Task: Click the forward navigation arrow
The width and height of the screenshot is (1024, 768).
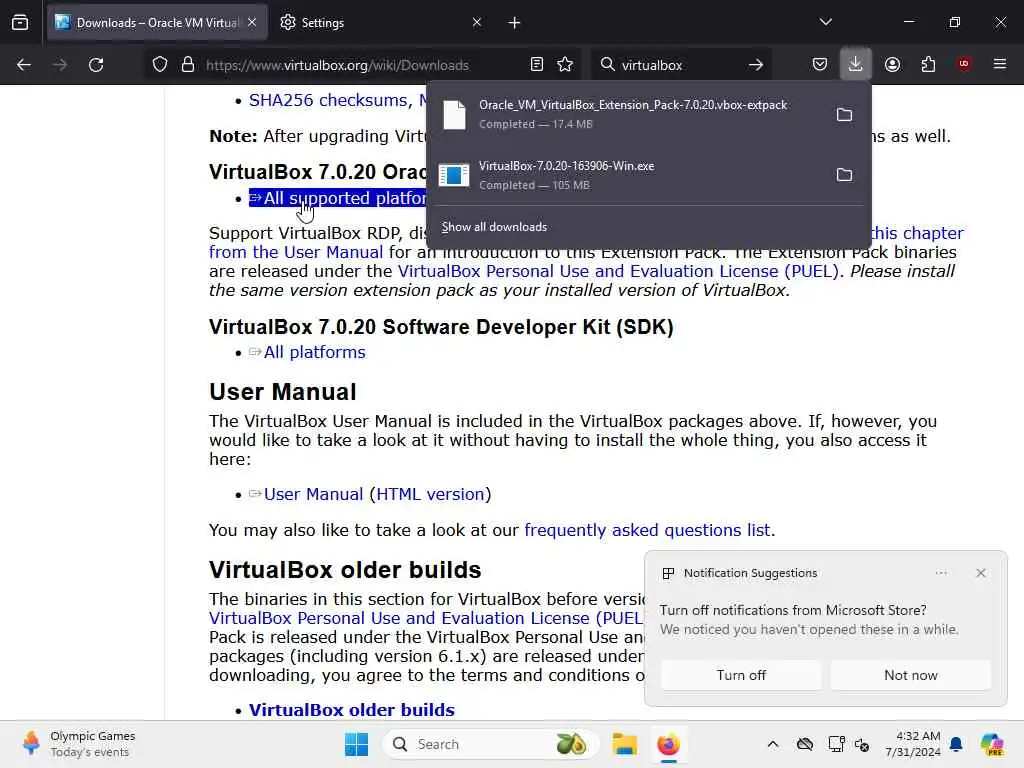Action: (59, 65)
